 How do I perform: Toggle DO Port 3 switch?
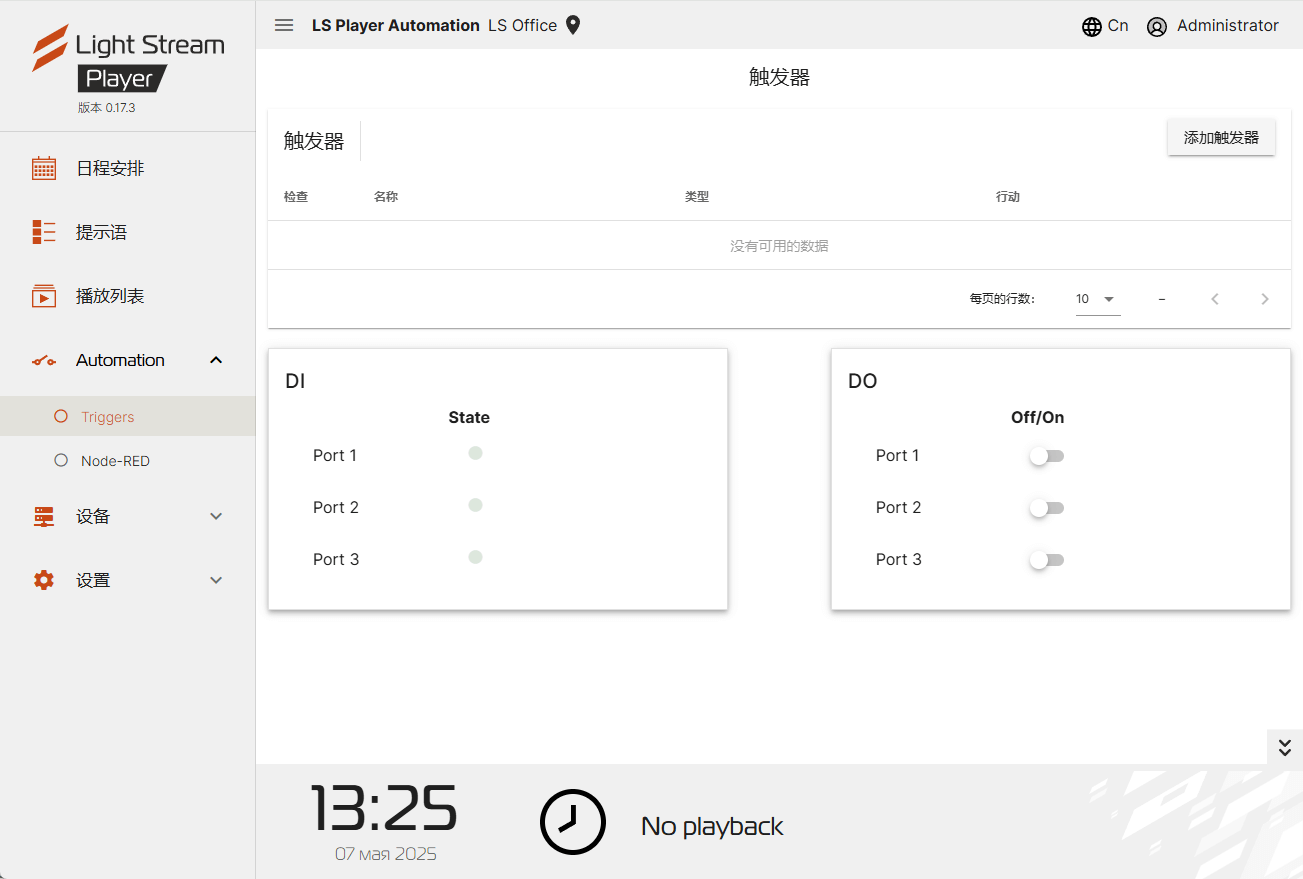(1046, 560)
